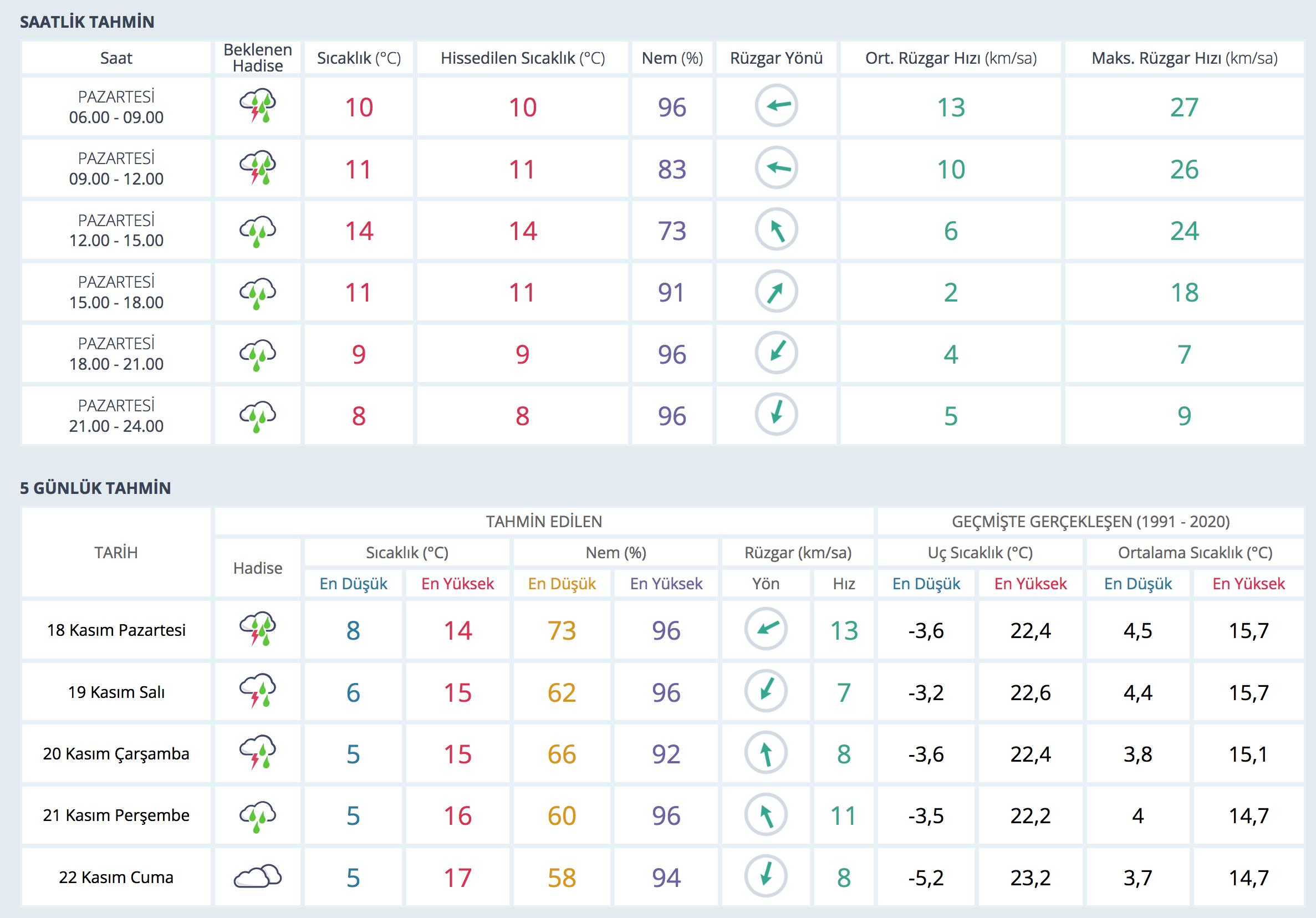Click the SAATLİK TAHMİN section title

87,22
